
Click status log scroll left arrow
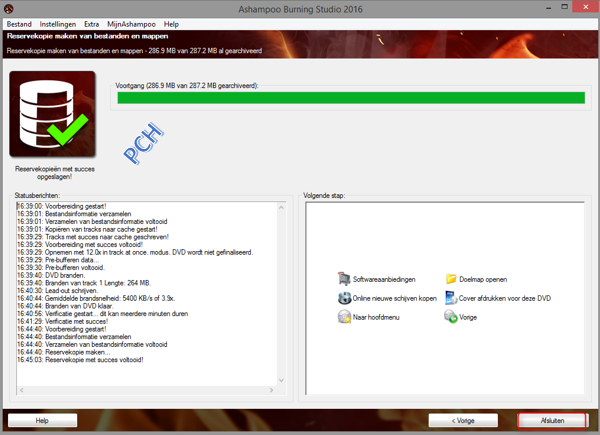[22, 390]
